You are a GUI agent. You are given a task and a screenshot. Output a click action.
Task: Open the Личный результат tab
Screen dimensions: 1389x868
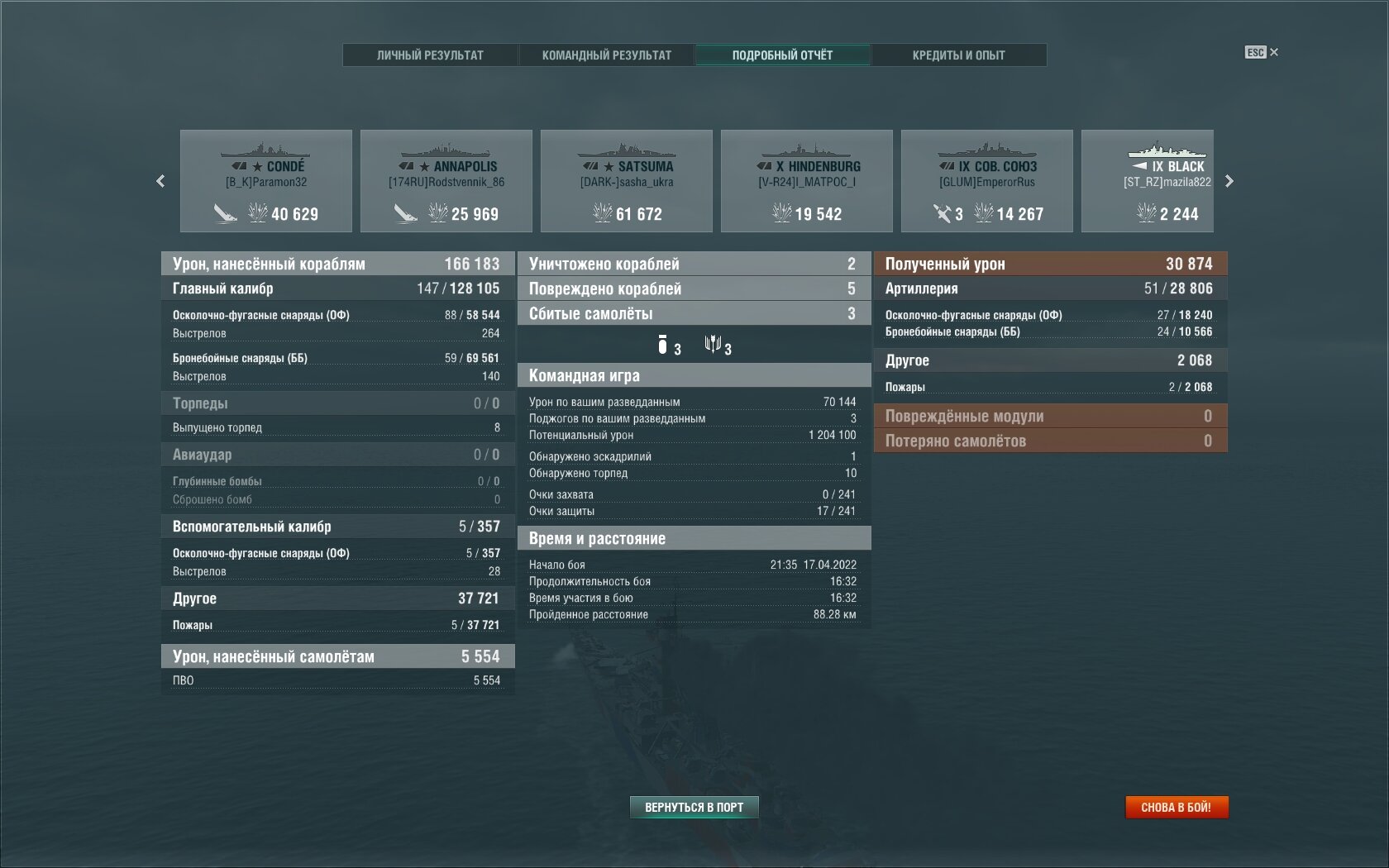tap(430, 55)
